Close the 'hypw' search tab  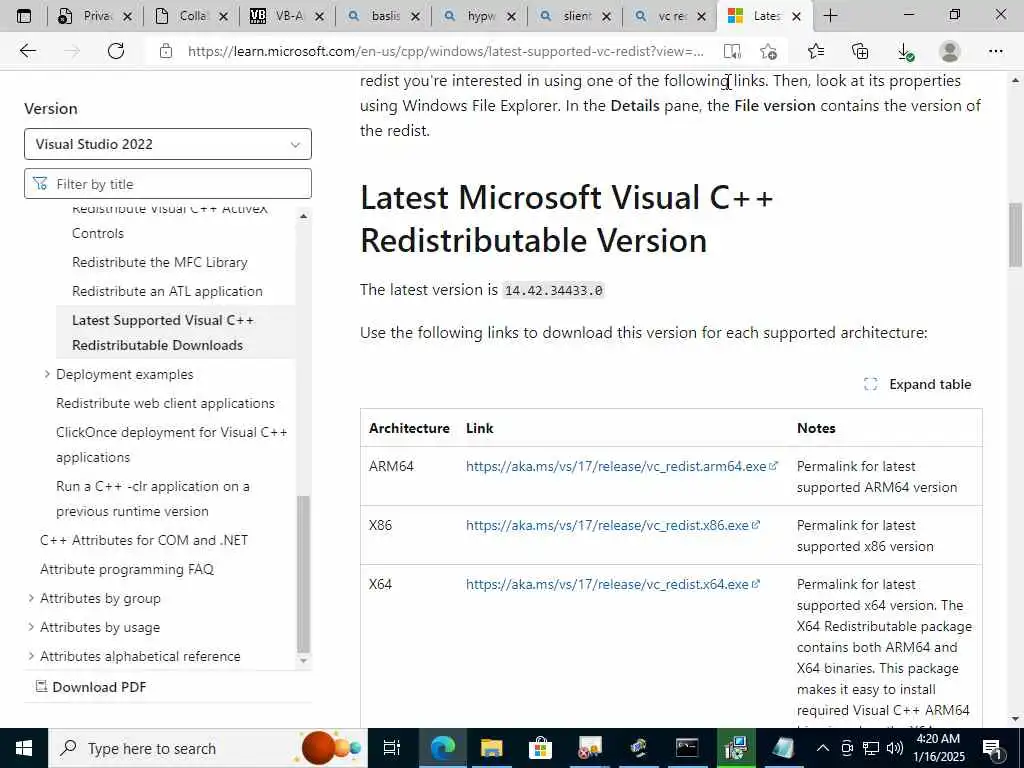coord(511,16)
